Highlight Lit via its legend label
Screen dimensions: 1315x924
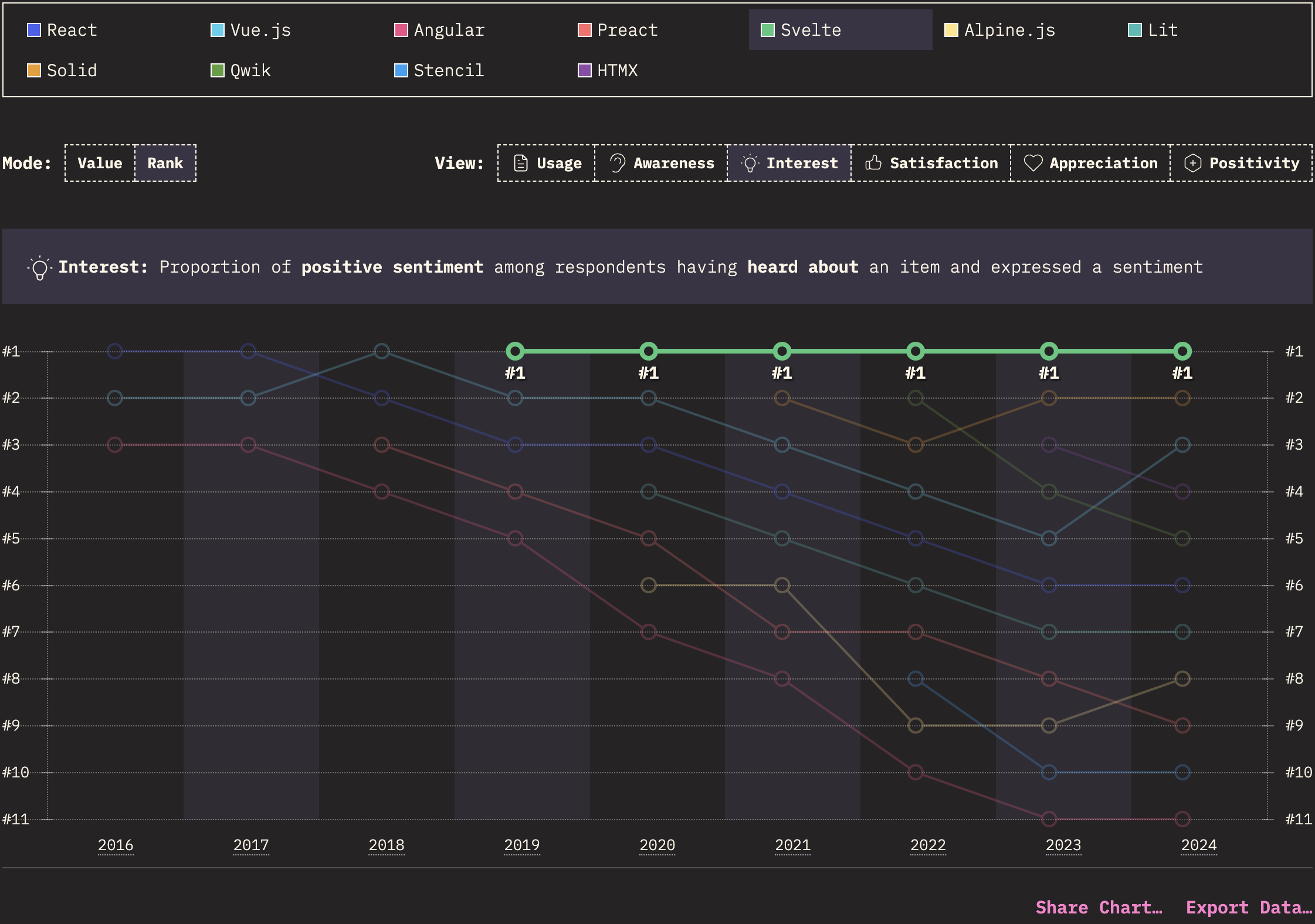coord(1163,30)
